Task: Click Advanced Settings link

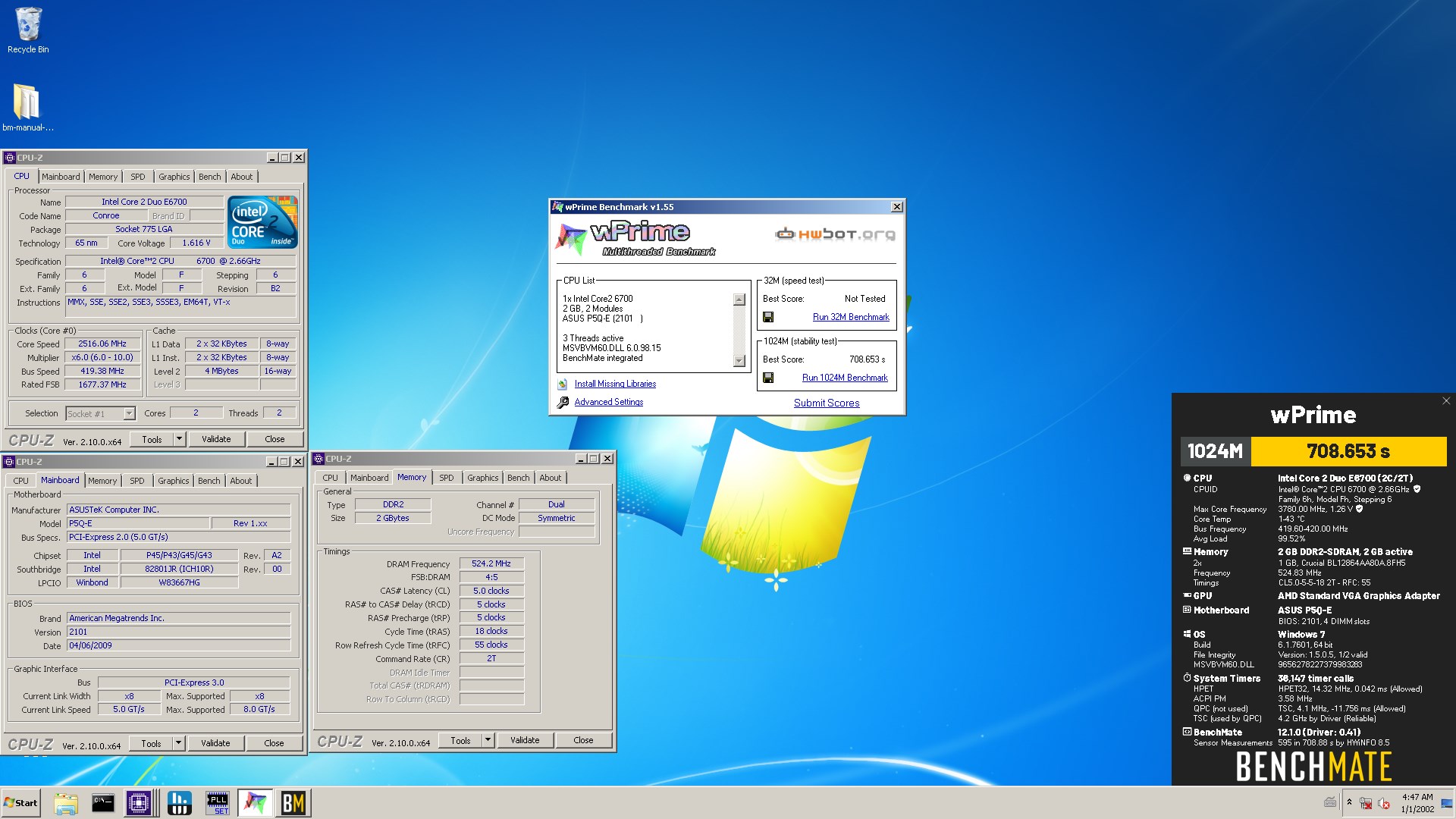Action: [x=608, y=402]
